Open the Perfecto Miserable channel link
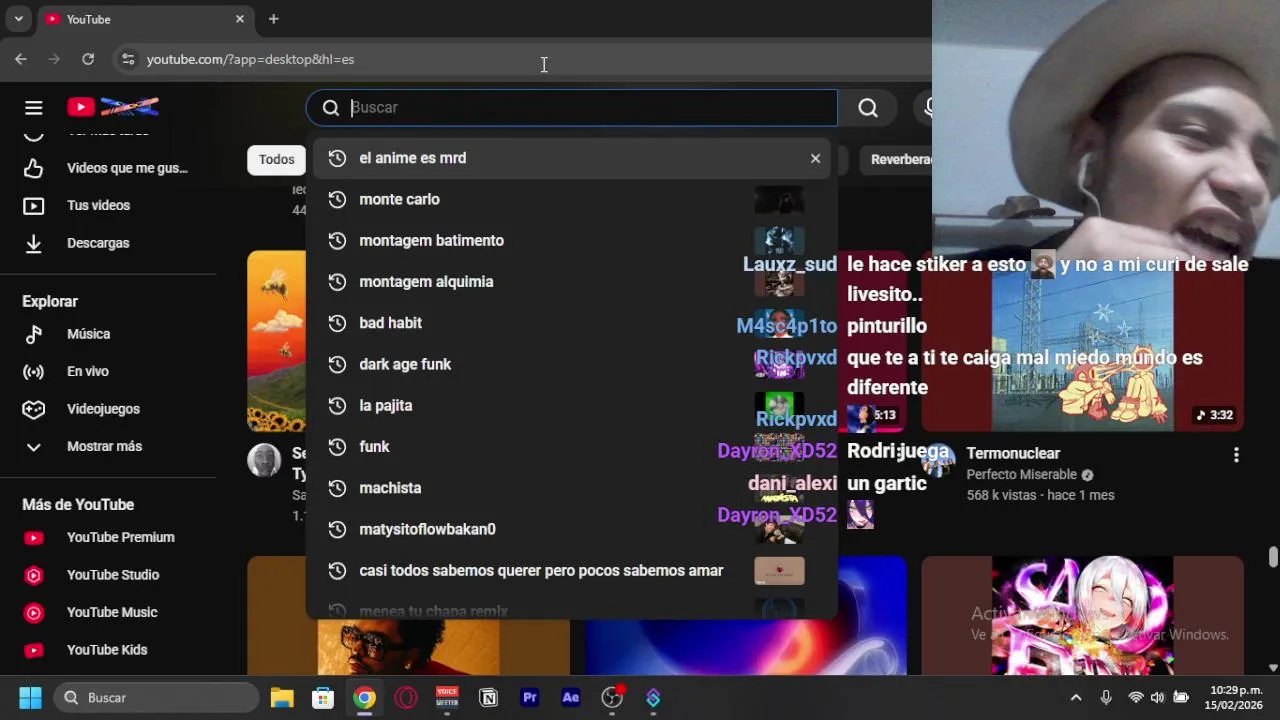Viewport: 1280px width, 720px height. [x=1021, y=475]
